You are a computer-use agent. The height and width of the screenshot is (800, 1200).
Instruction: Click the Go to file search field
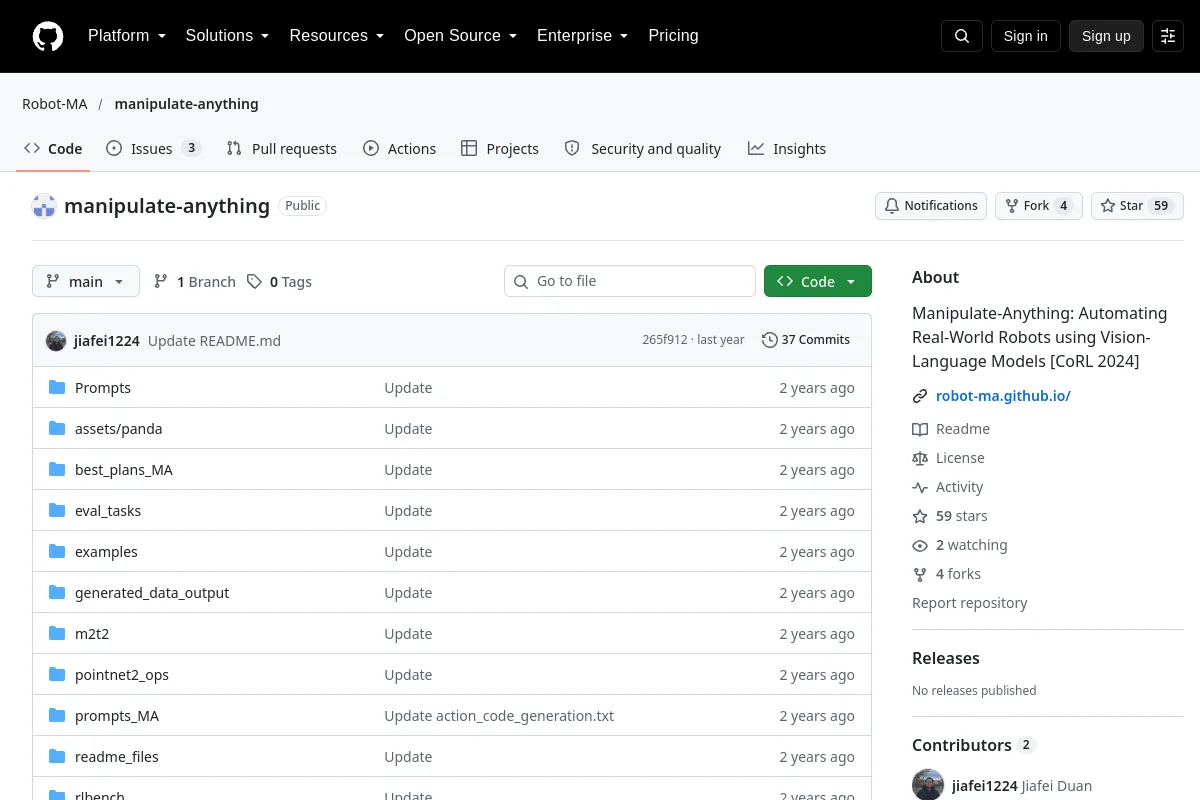630,282
